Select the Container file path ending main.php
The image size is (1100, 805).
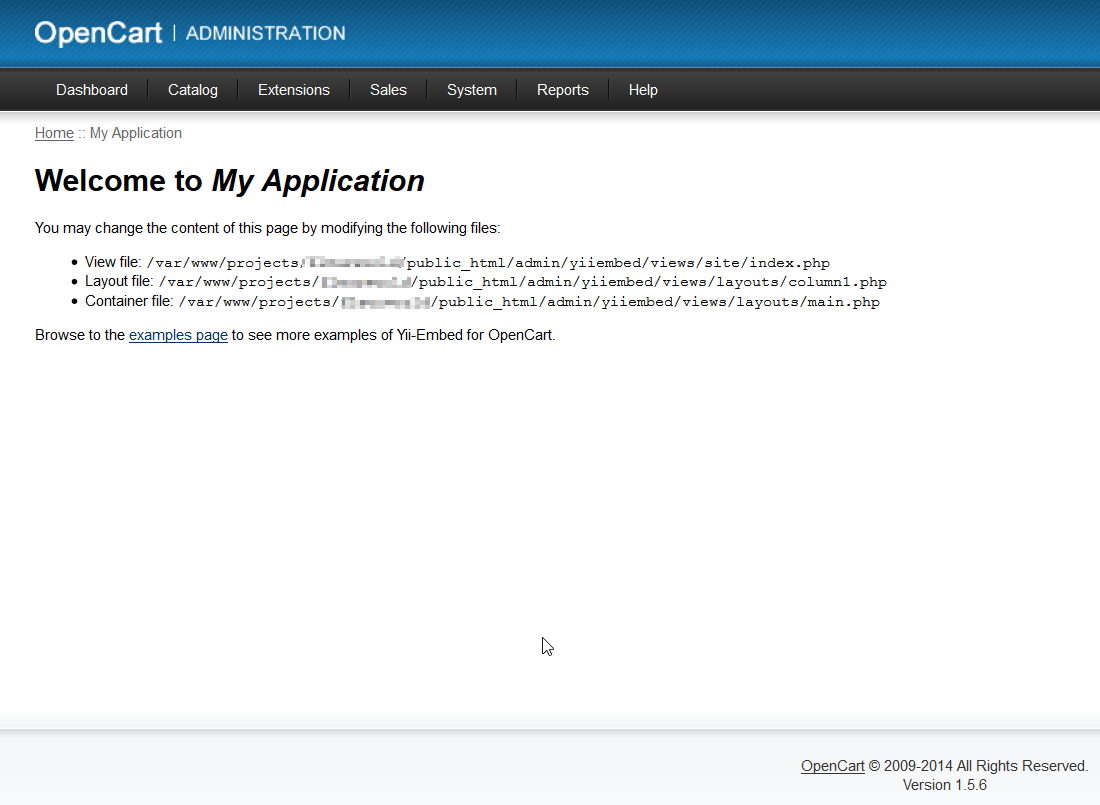point(529,302)
